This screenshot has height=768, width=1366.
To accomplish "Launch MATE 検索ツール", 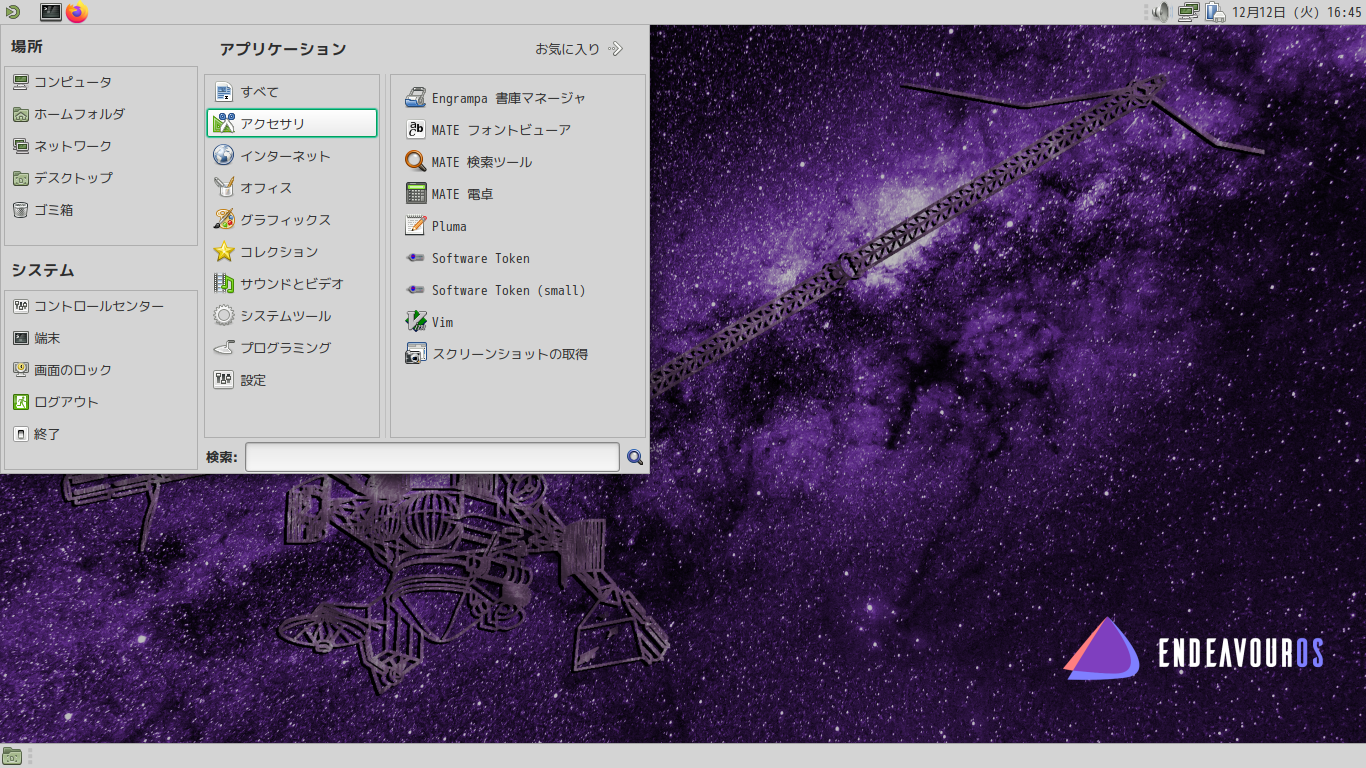I will click(x=517, y=162).
